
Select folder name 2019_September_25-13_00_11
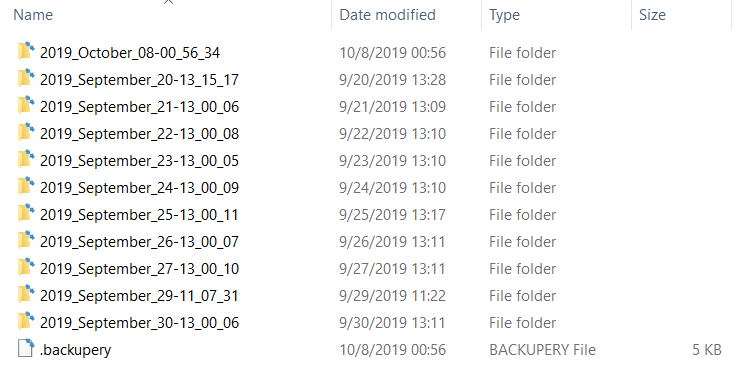[139, 215]
